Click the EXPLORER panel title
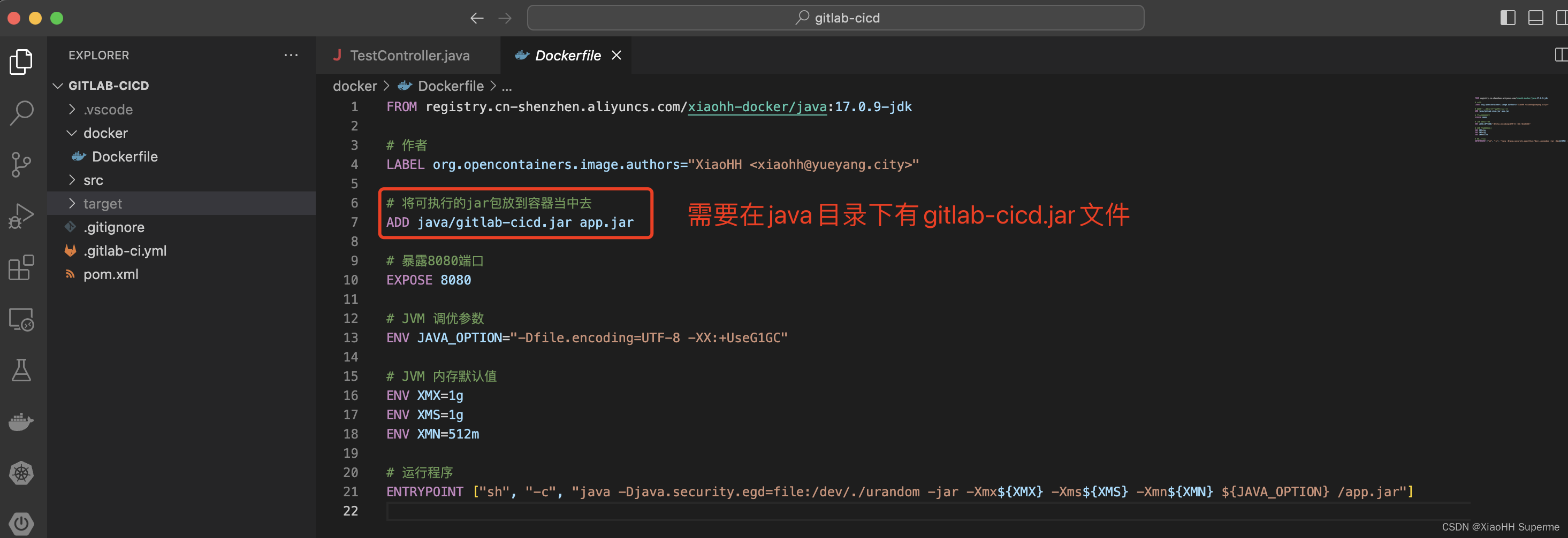This screenshot has width=1568, height=538. 98,56
